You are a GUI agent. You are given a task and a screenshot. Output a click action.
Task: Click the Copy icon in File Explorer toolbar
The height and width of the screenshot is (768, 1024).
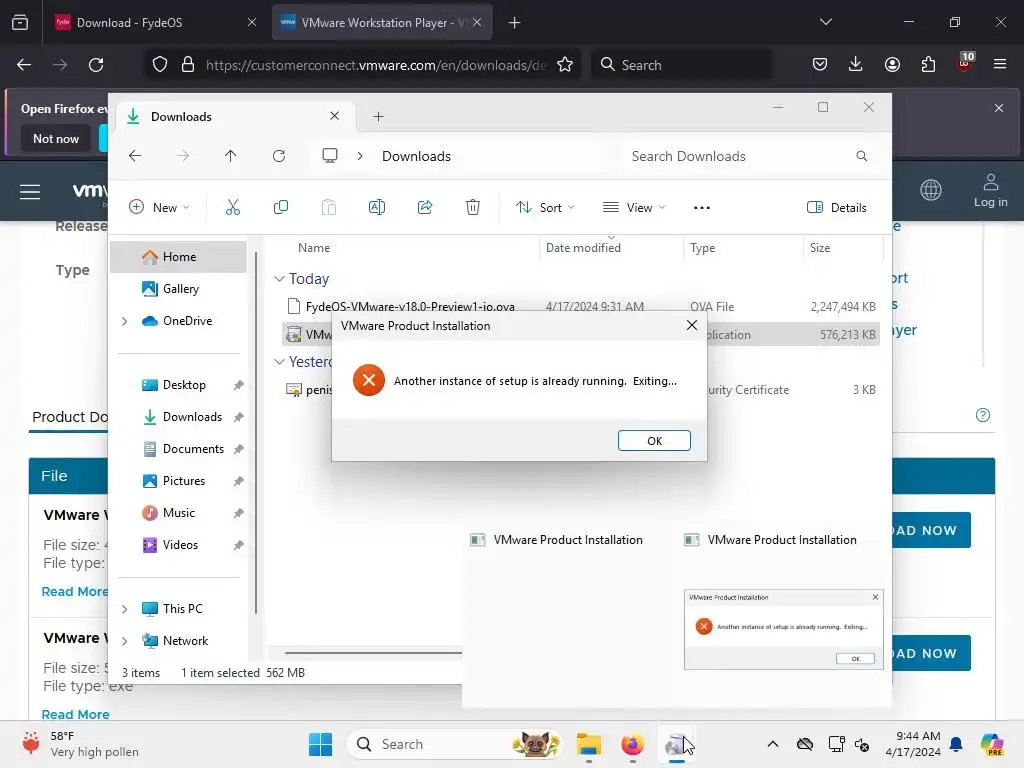click(x=281, y=208)
